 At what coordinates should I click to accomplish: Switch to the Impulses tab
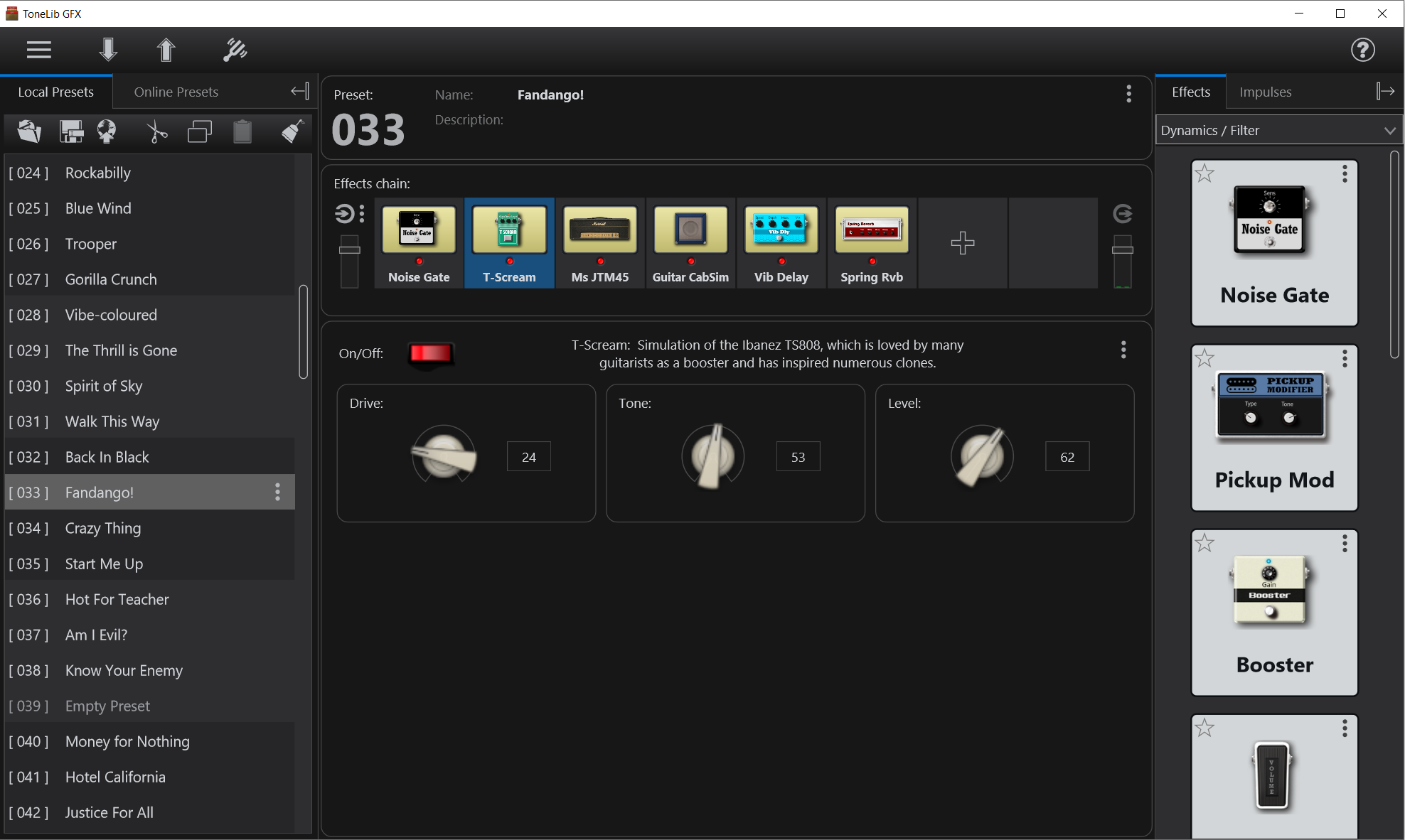[1265, 91]
